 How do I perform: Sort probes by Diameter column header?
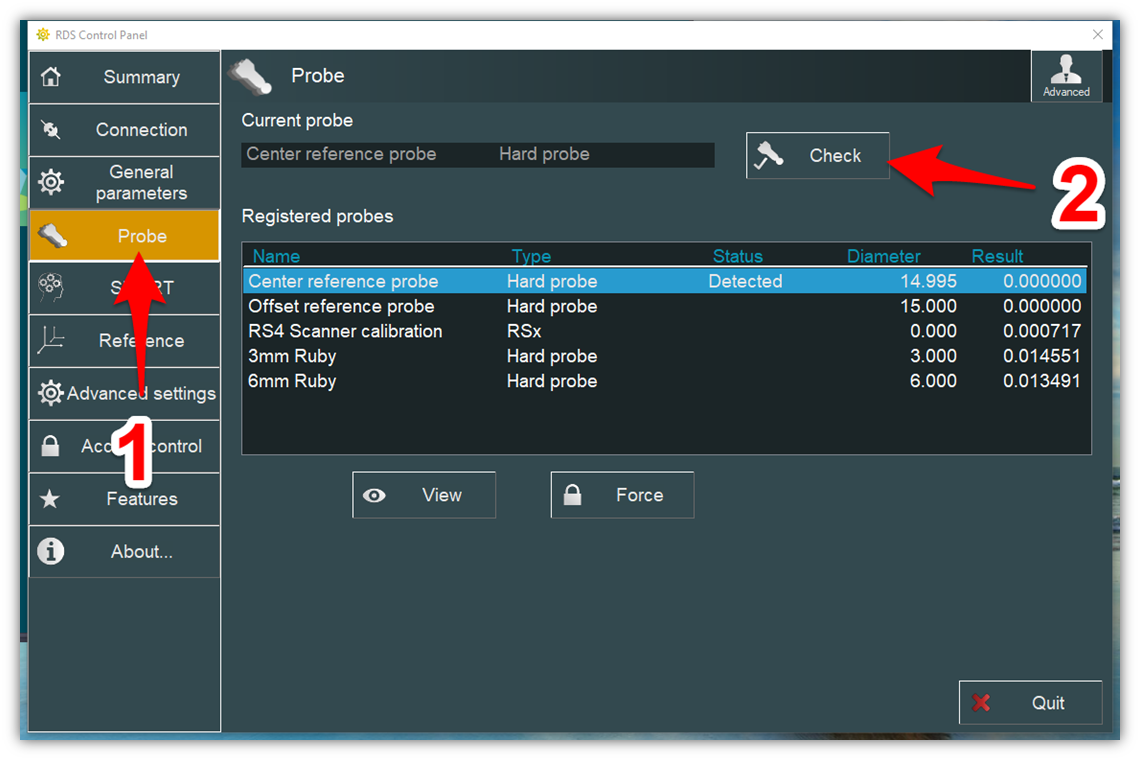click(883, 256)
